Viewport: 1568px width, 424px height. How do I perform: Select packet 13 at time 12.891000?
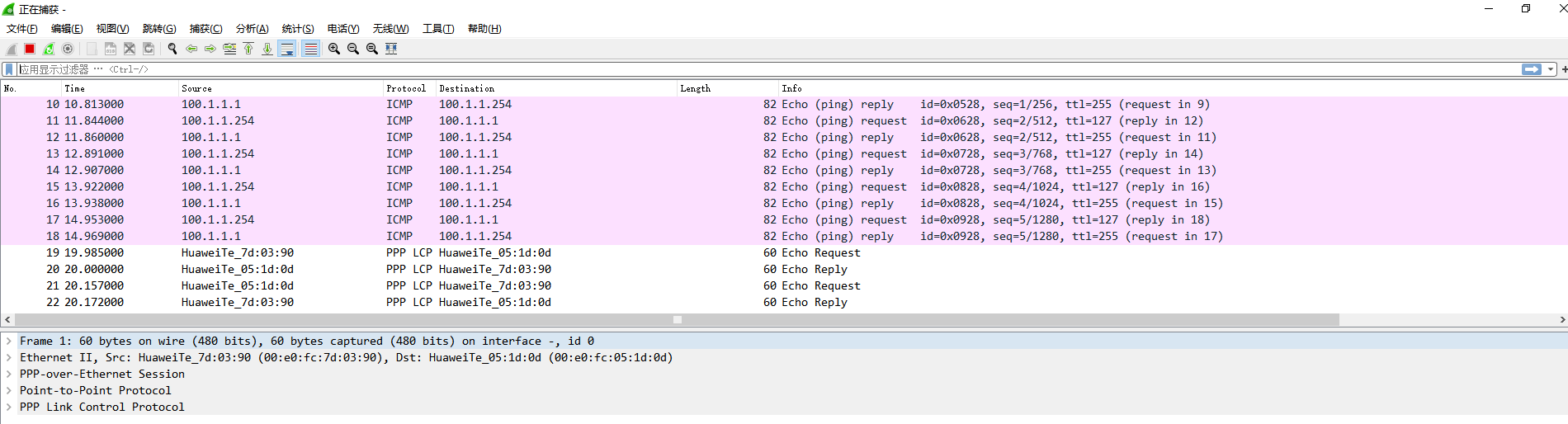pyautogui.click(x=784, y=154)
